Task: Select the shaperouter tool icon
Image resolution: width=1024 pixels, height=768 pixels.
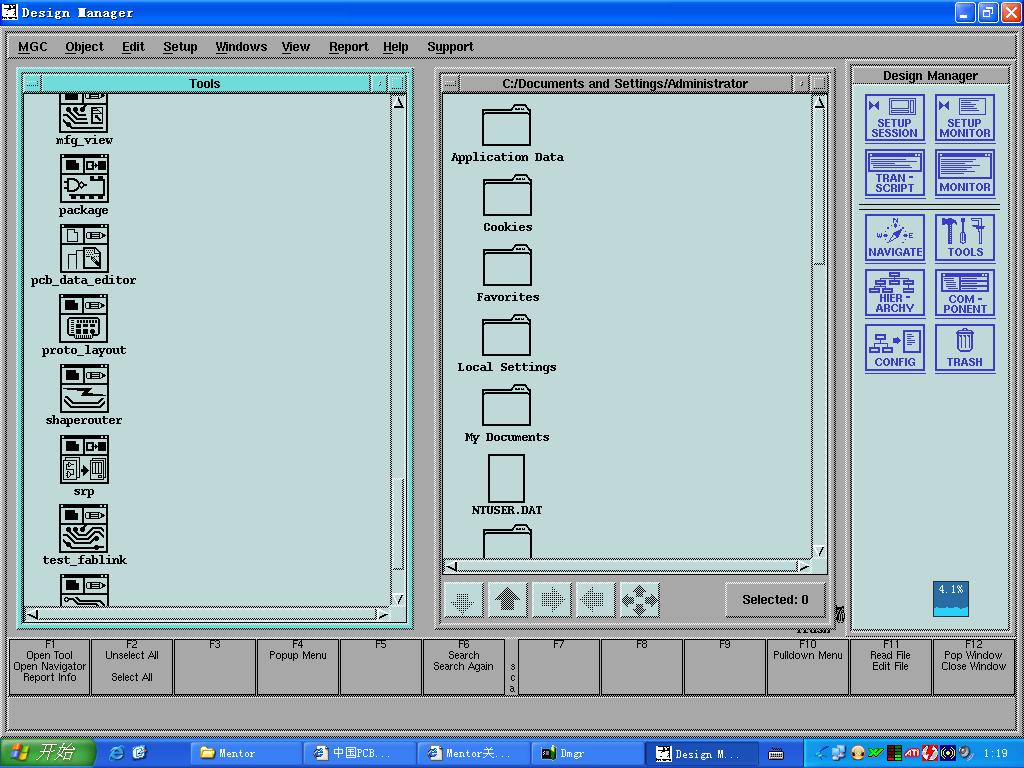Action: tap(84, 389)
